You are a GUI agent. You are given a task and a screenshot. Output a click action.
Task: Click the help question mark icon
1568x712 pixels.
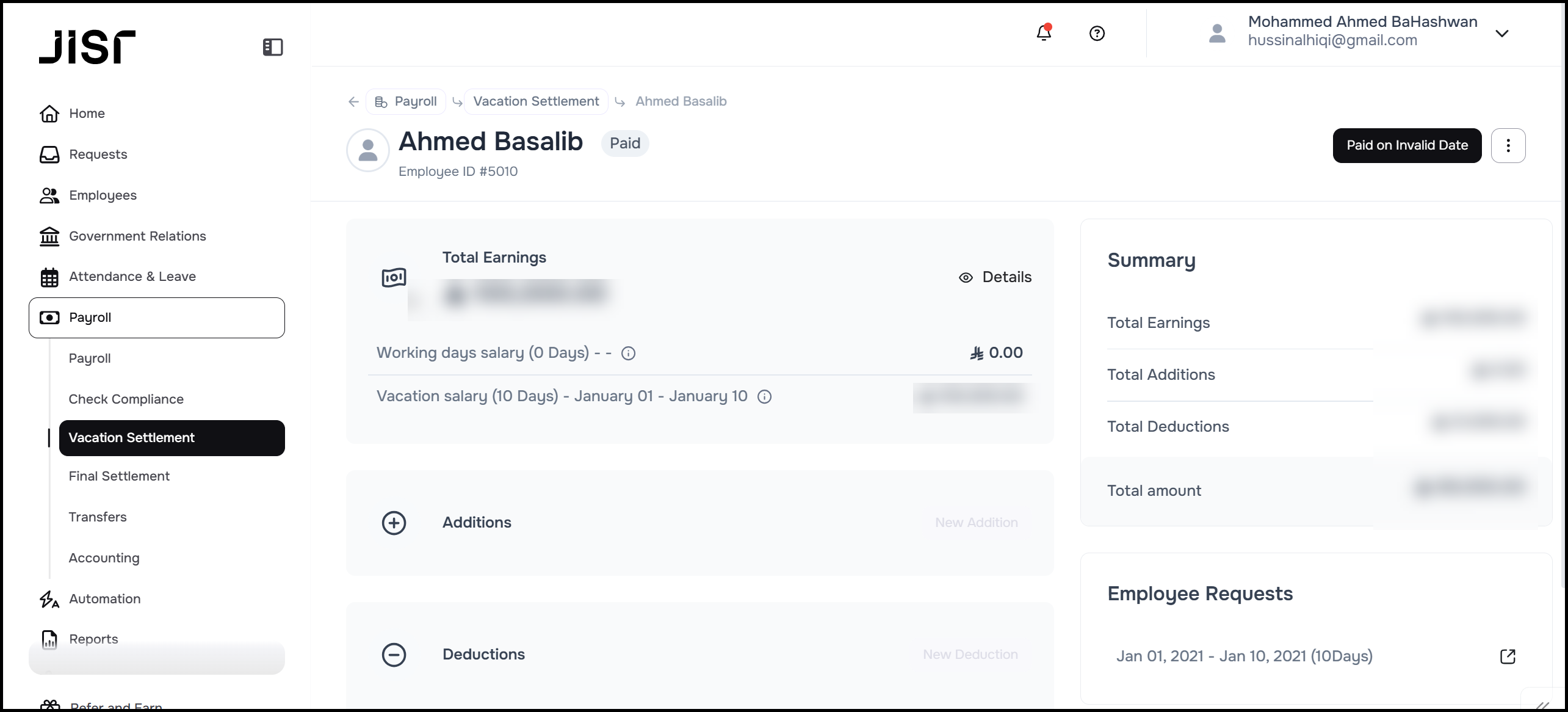[1097, 34]
